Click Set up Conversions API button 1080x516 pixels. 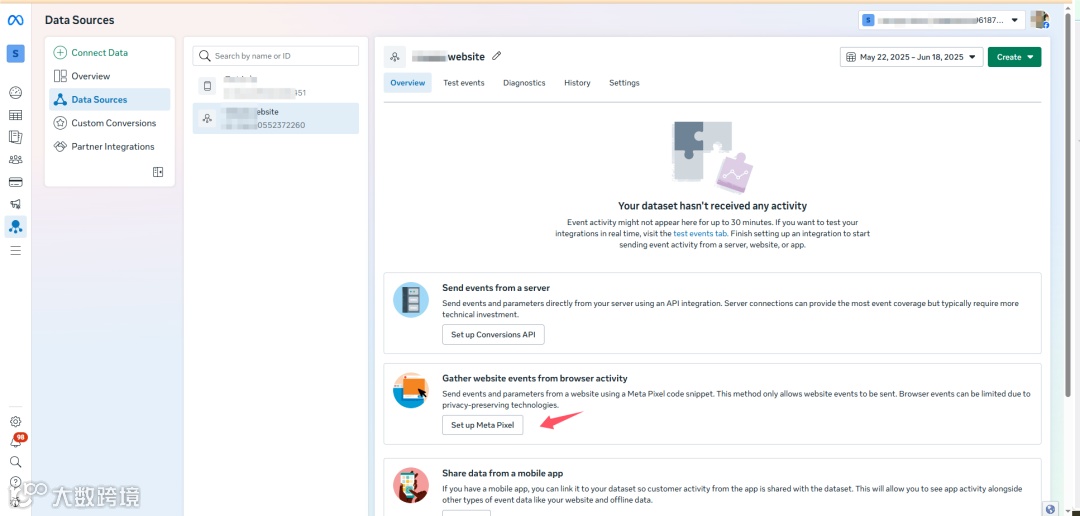[493, 334]
